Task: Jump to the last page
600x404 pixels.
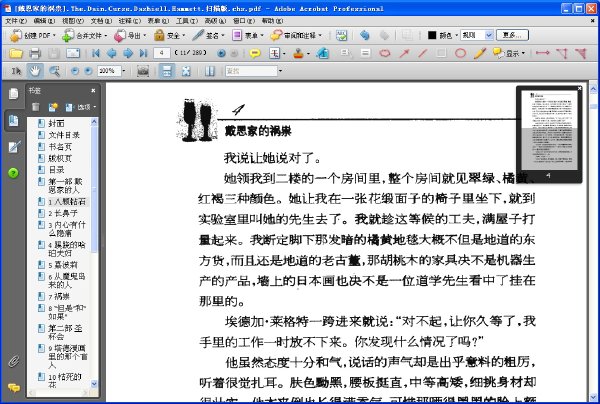Action: pyautogui.click(x=143, y=53)
